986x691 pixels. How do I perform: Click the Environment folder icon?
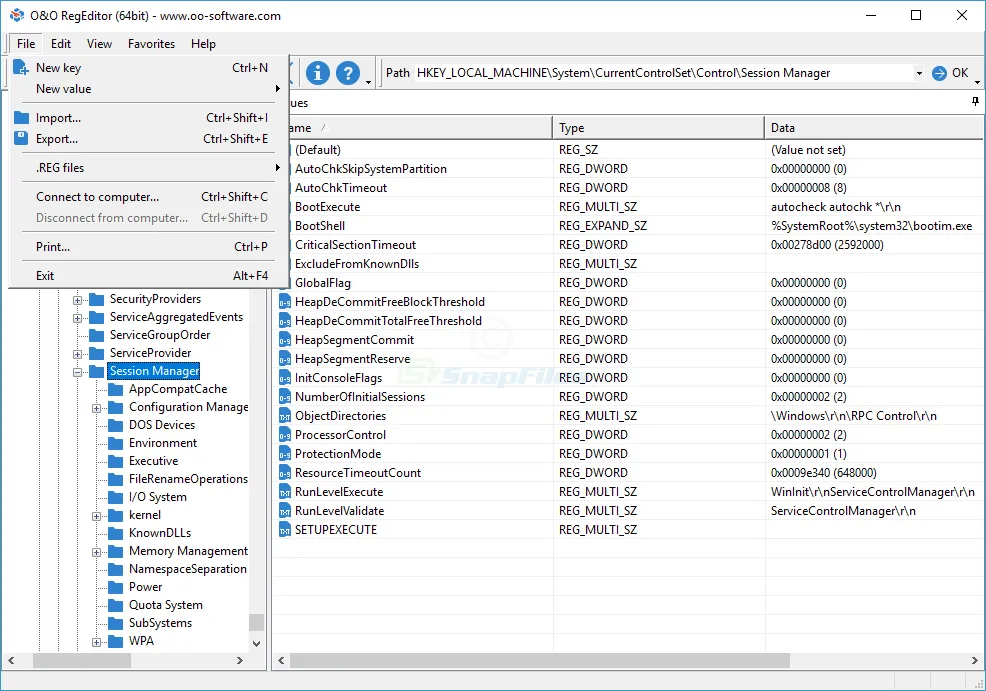pos(116,443)
